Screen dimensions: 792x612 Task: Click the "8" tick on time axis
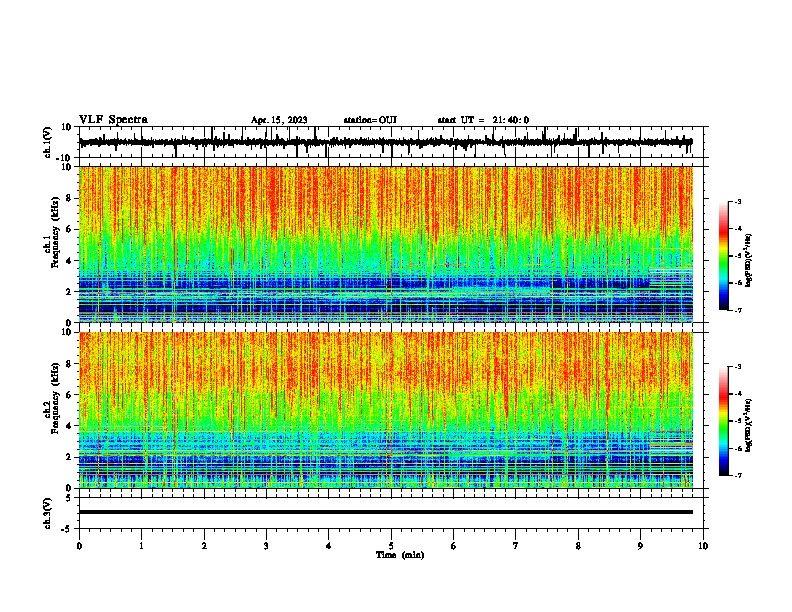(578, 546)
